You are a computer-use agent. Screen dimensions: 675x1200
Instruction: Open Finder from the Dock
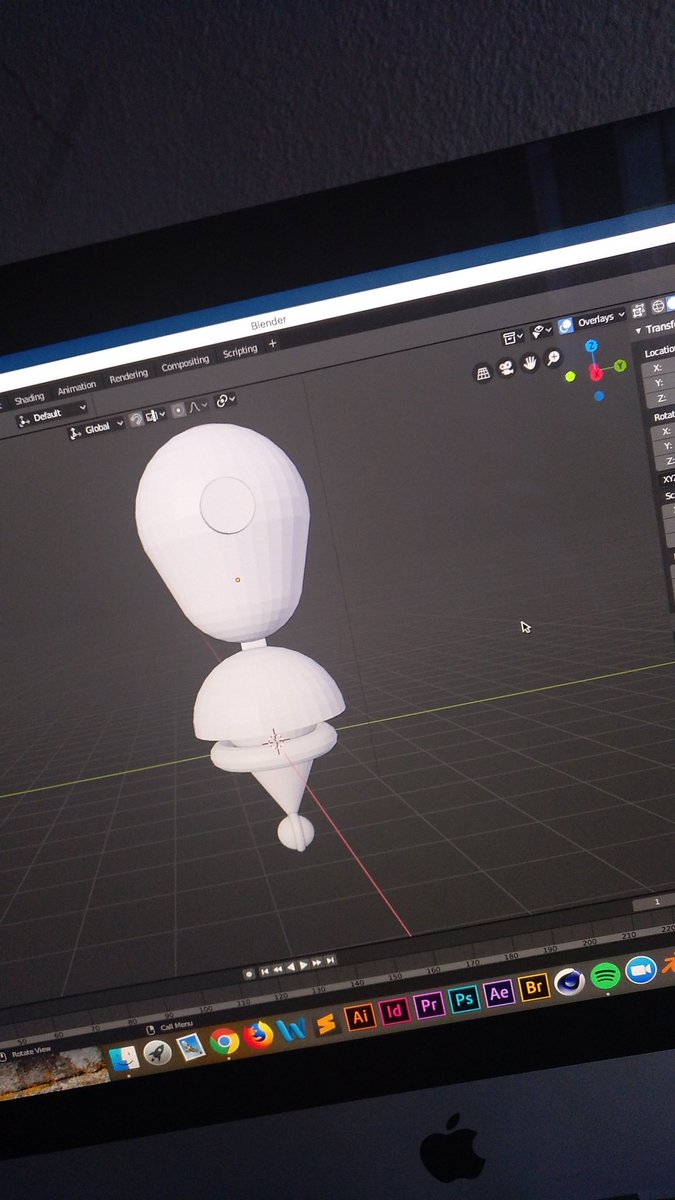(x=124, y=1058)
